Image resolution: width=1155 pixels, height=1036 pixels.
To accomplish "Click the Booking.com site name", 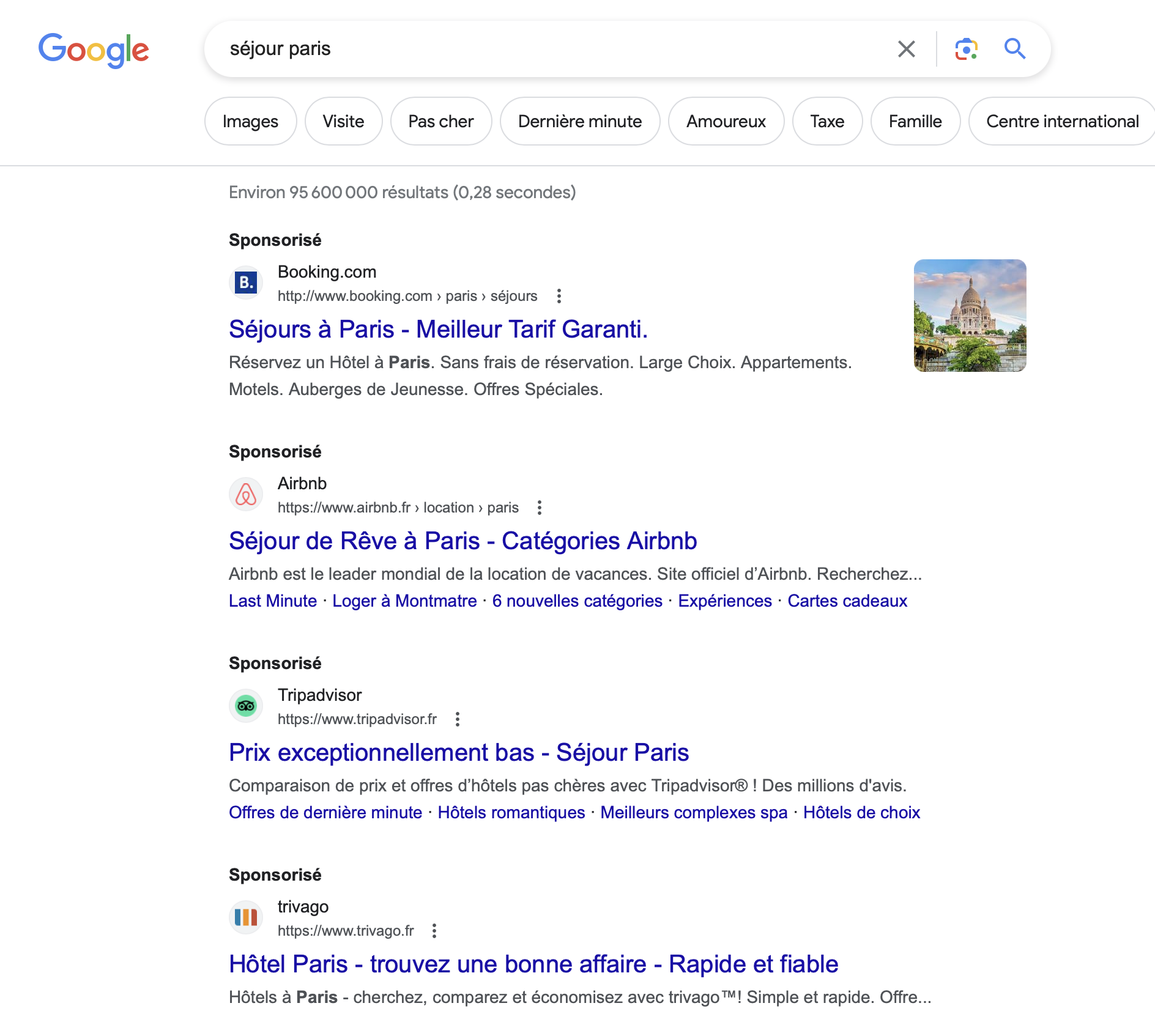I will coord(327,272).
